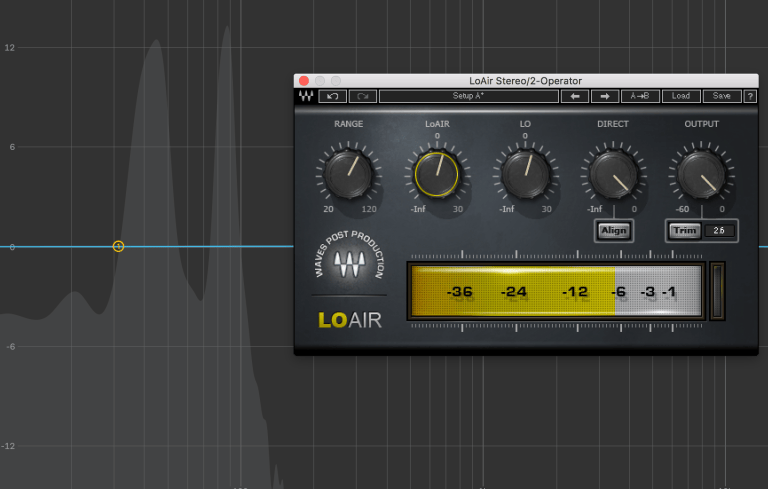The image size is (768, 489).
Task: Close the LoAir plugin window
Action: point(304,80)
